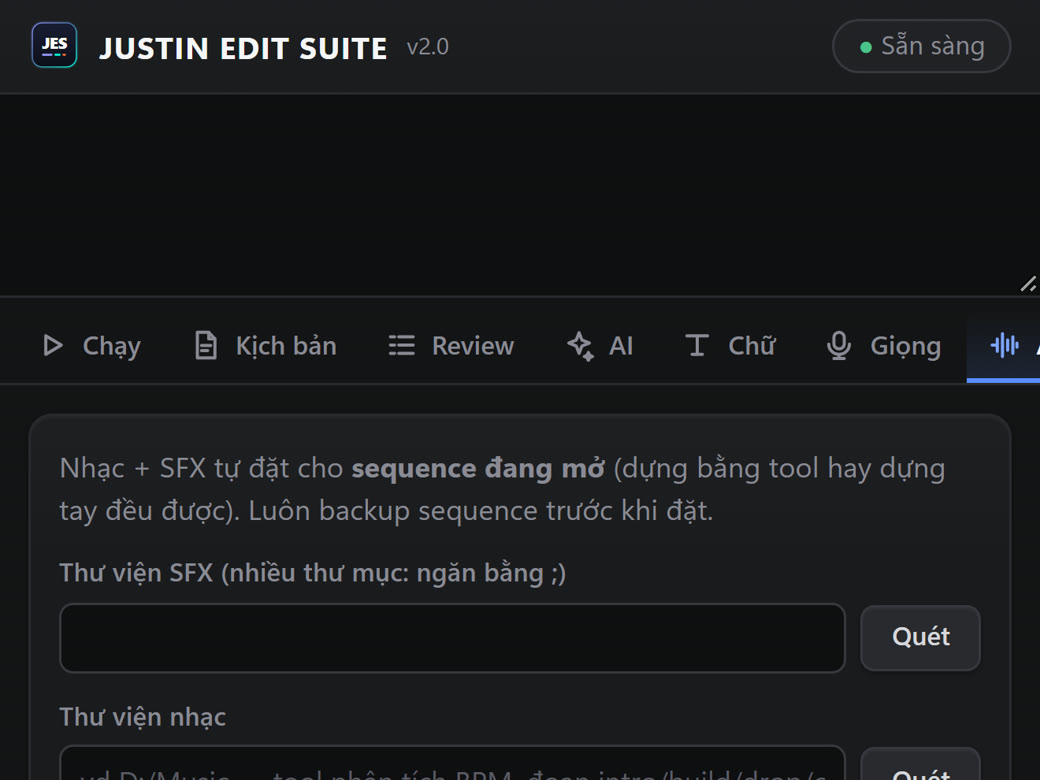Focus the Thư viện nhạc path input
Viewport: 1040px width, 780px height.
[x=452, y=763]
